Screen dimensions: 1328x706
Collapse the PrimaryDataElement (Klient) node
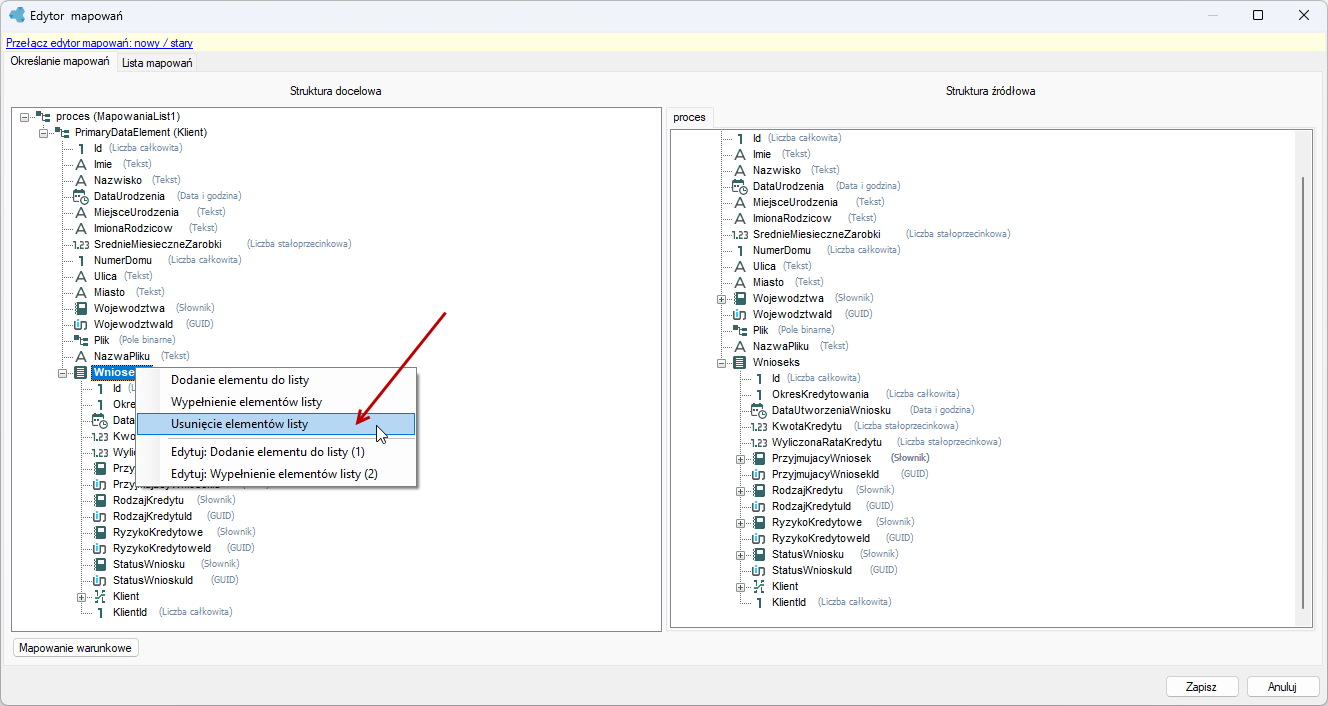43,133
